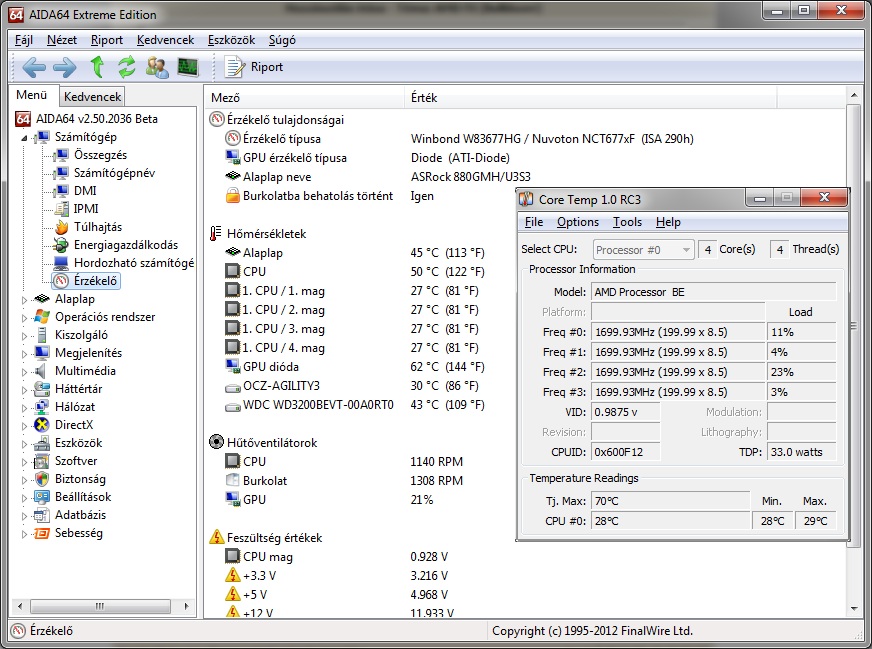Open the Select CPU Processor #0 dropdown

coord(643,250)
